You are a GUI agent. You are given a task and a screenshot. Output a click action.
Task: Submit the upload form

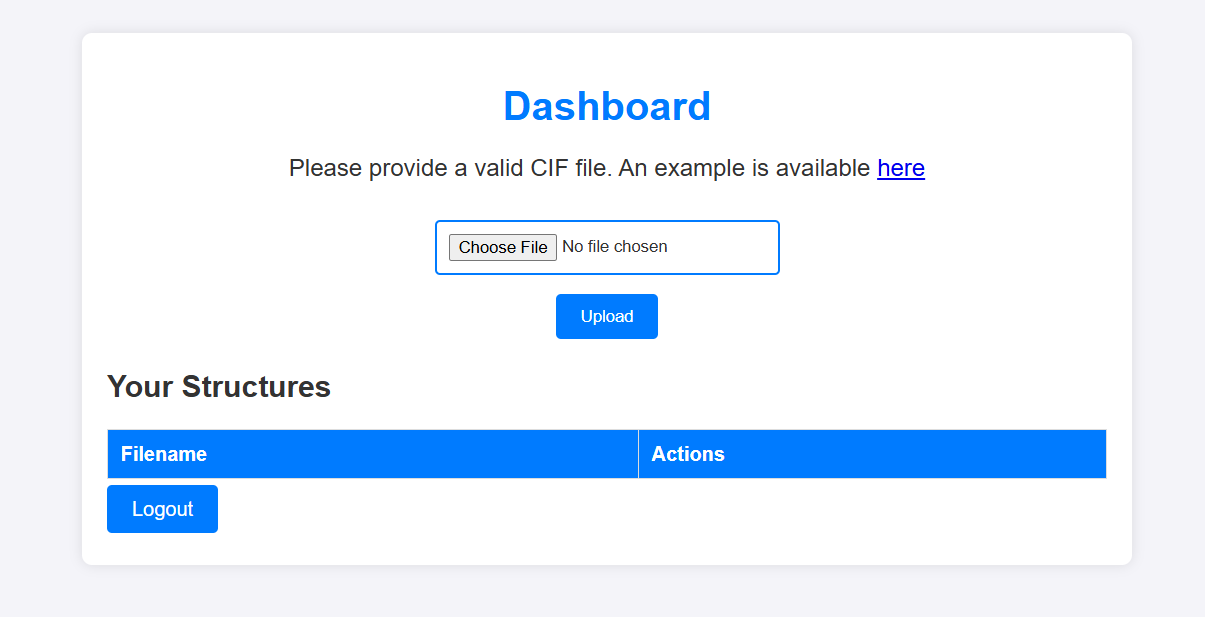[606, 316]
